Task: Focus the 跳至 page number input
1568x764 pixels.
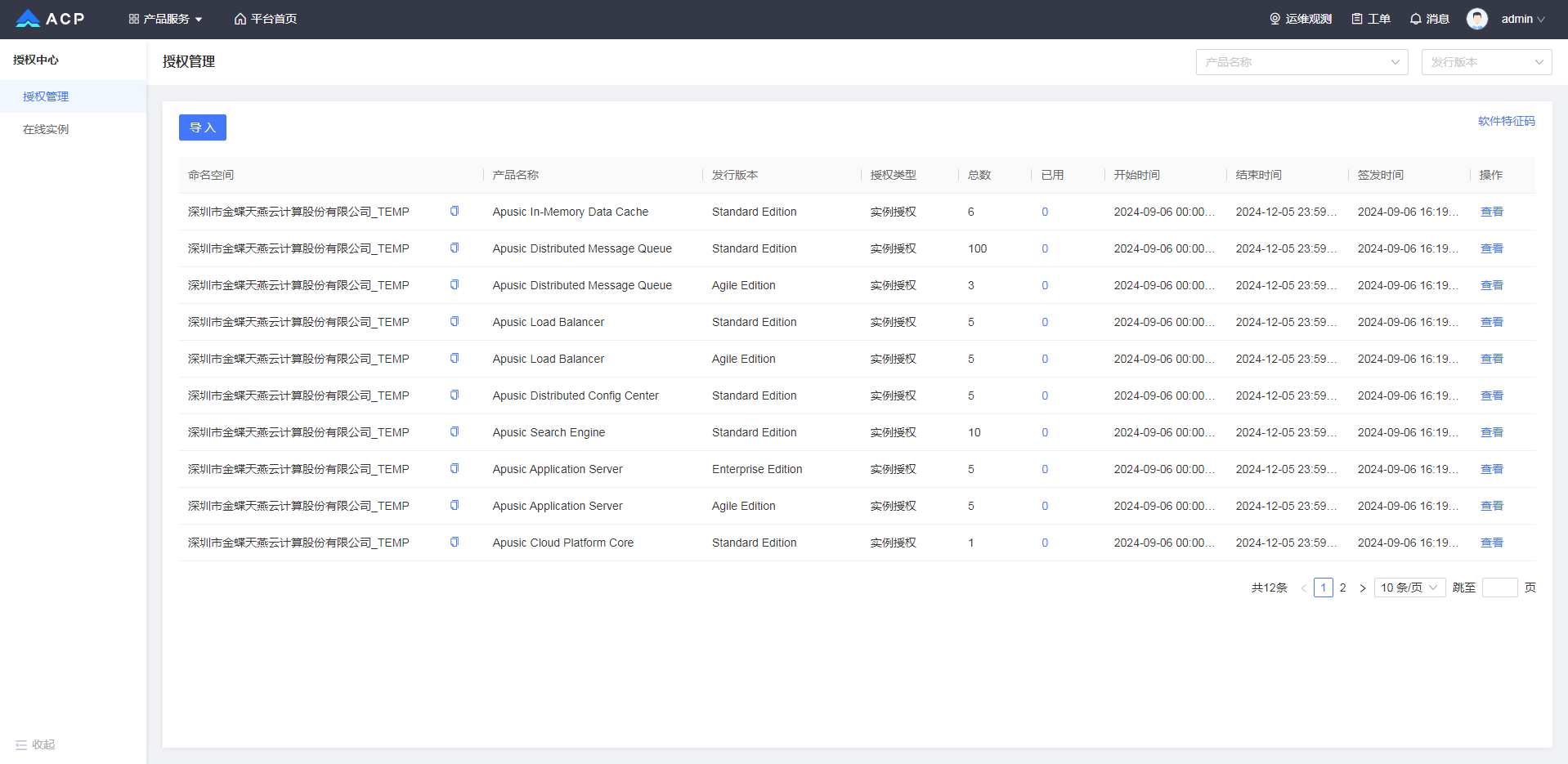Action: [1500, 588]
